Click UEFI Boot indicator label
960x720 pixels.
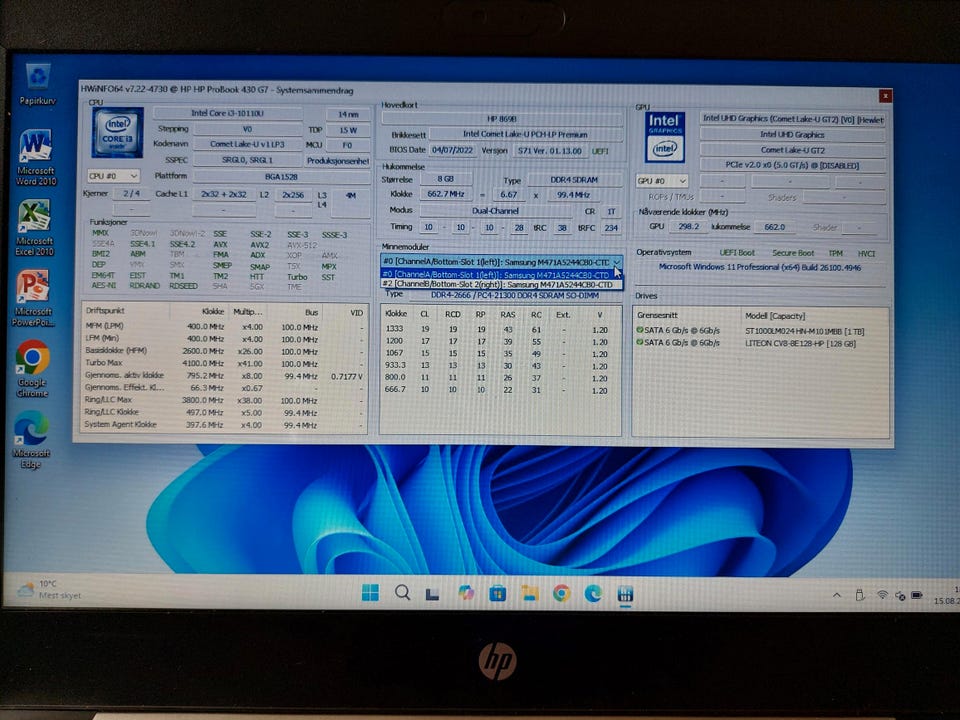(x=737, y=252)
